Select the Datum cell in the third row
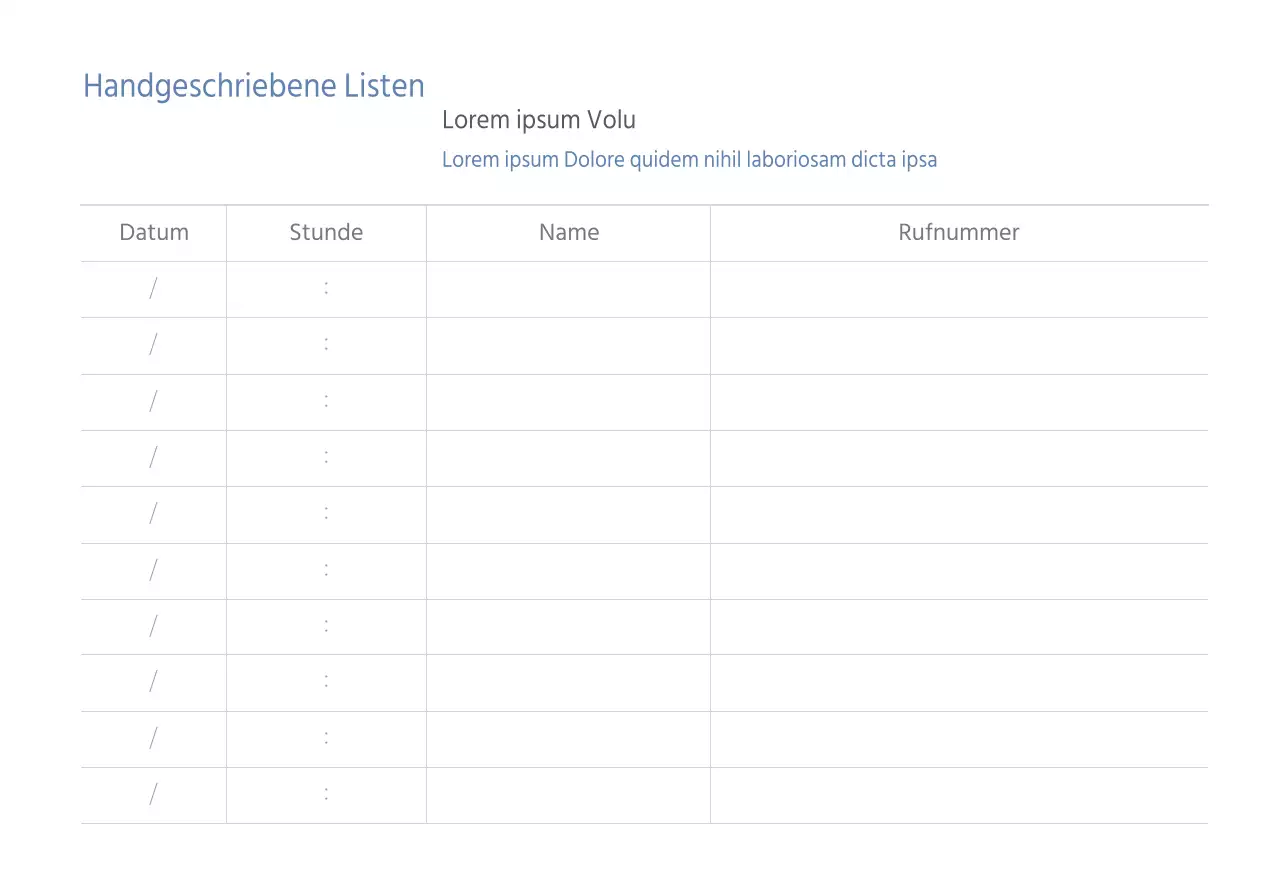 click(154, 402)
